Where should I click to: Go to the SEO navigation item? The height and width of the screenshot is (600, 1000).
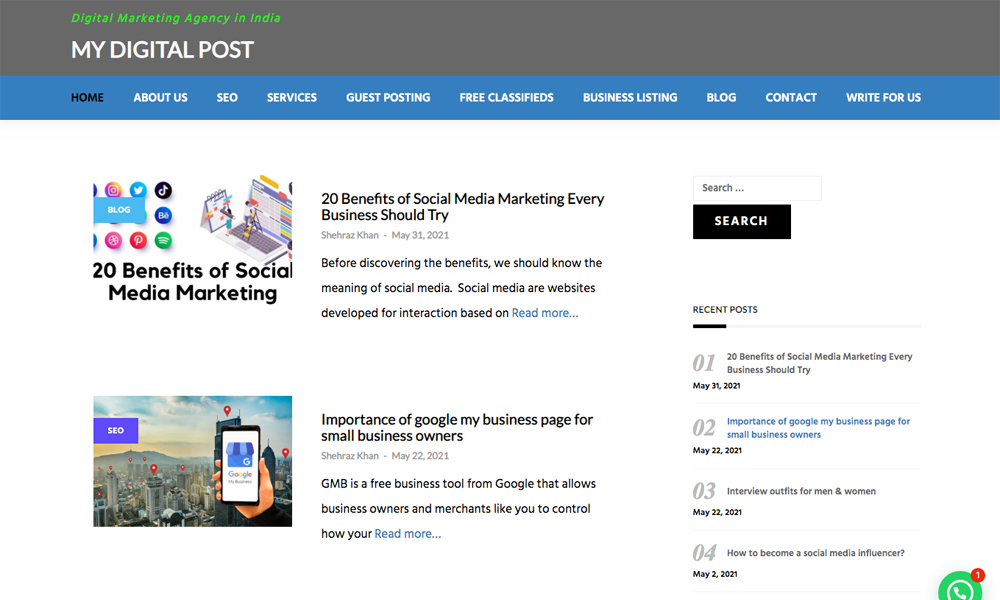227,98
